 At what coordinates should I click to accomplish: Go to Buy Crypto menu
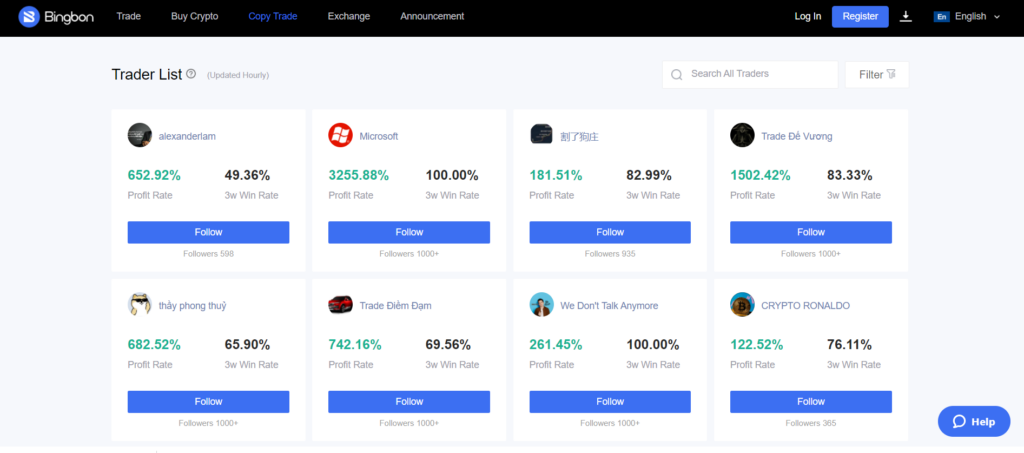(x=194, y=17)
